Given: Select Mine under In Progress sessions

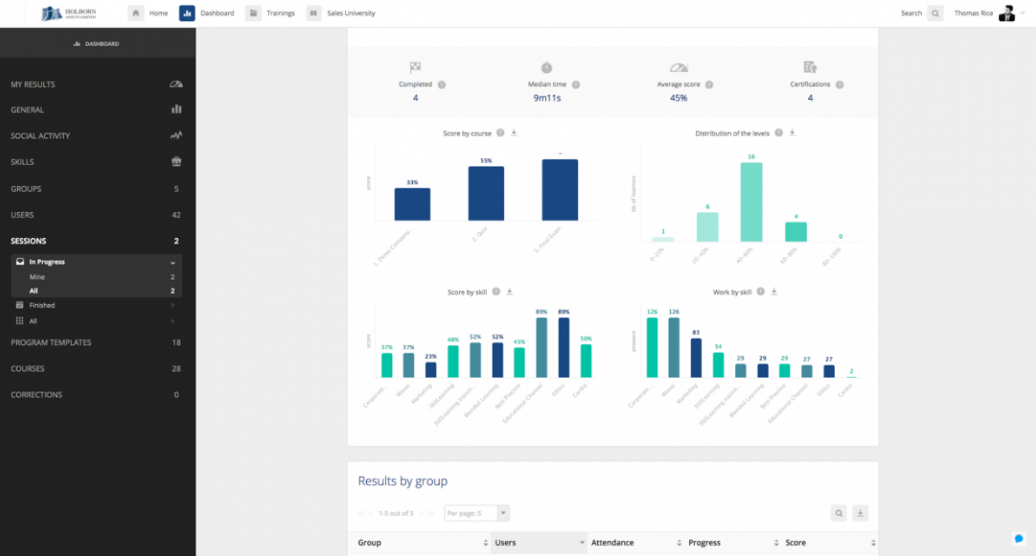Looking at the screenshot, I should [x=37, y=276].
